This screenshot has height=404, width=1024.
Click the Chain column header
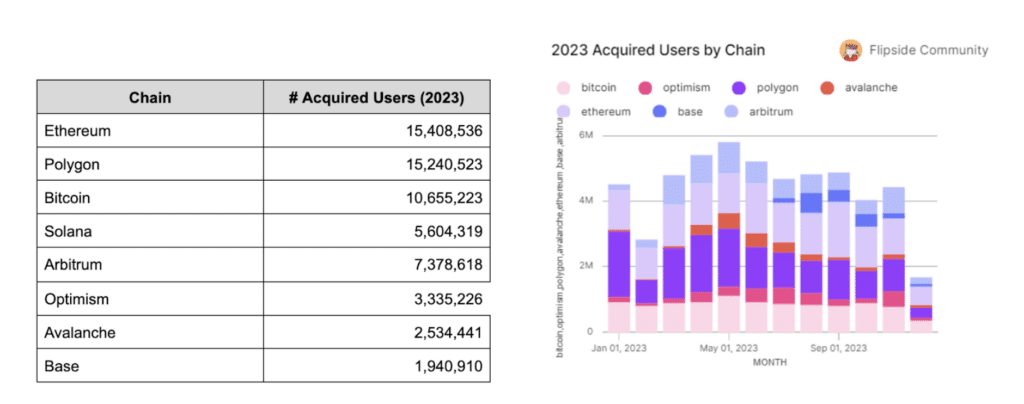(x=150, y=97)
